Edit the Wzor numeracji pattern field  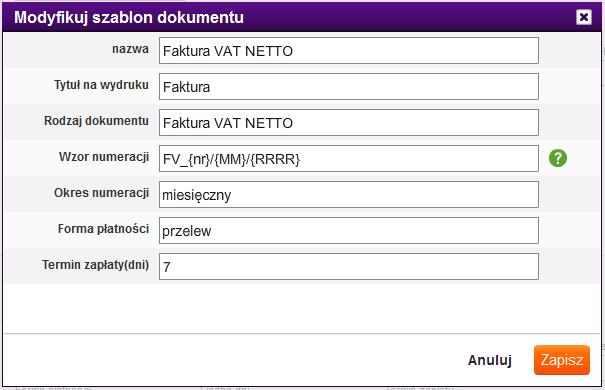point(349,159)
